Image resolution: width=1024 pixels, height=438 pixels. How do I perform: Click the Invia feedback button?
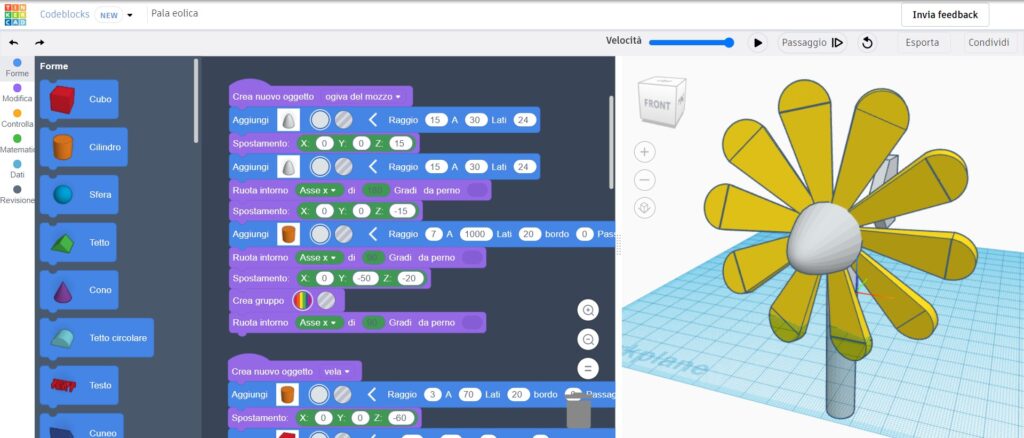pyautogui.click(x=944, y=15)
